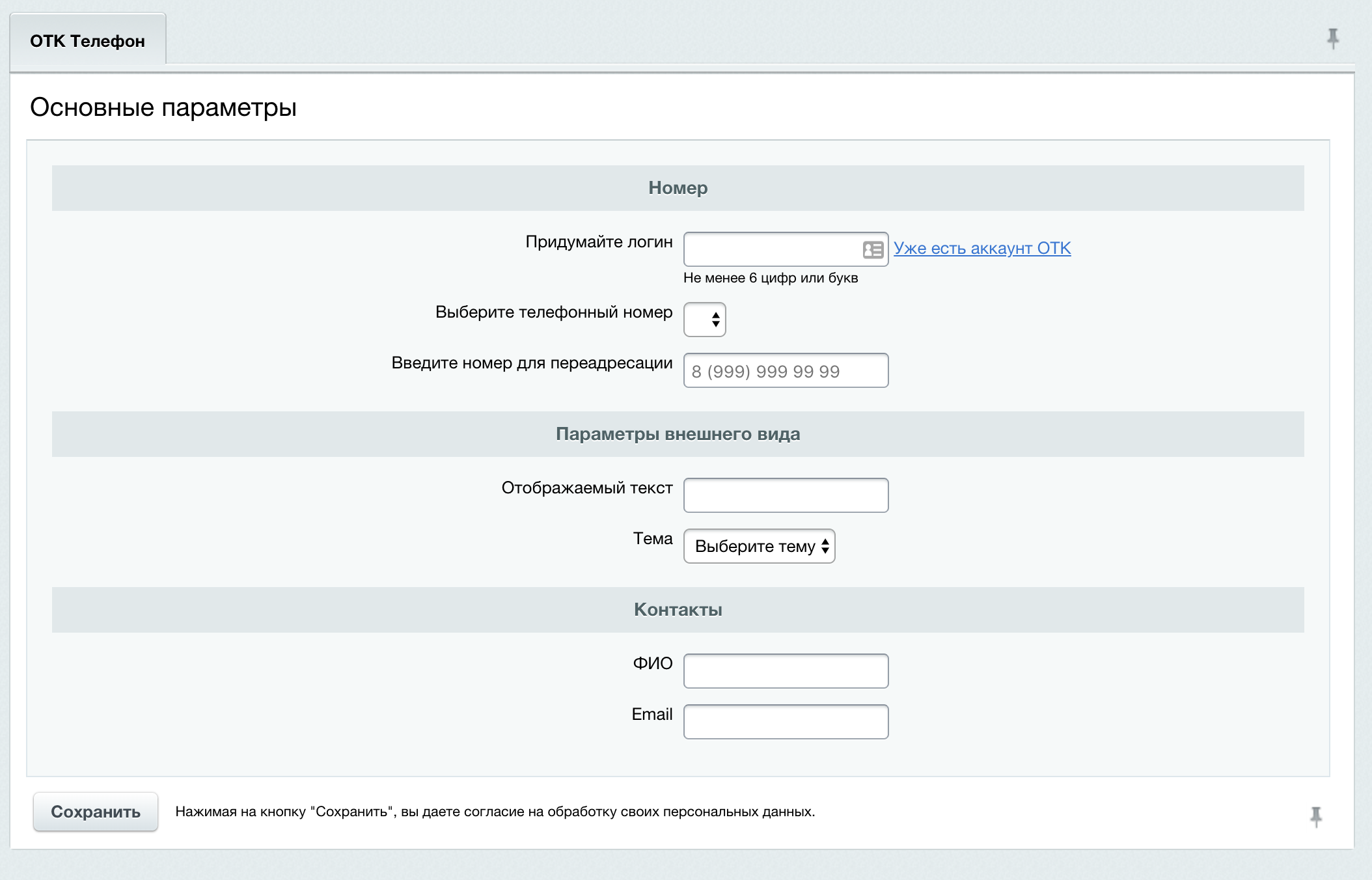Viewport: 1372px width, 880px height.
Task: Click the Номер section header
Action: [x=678, y=188]
